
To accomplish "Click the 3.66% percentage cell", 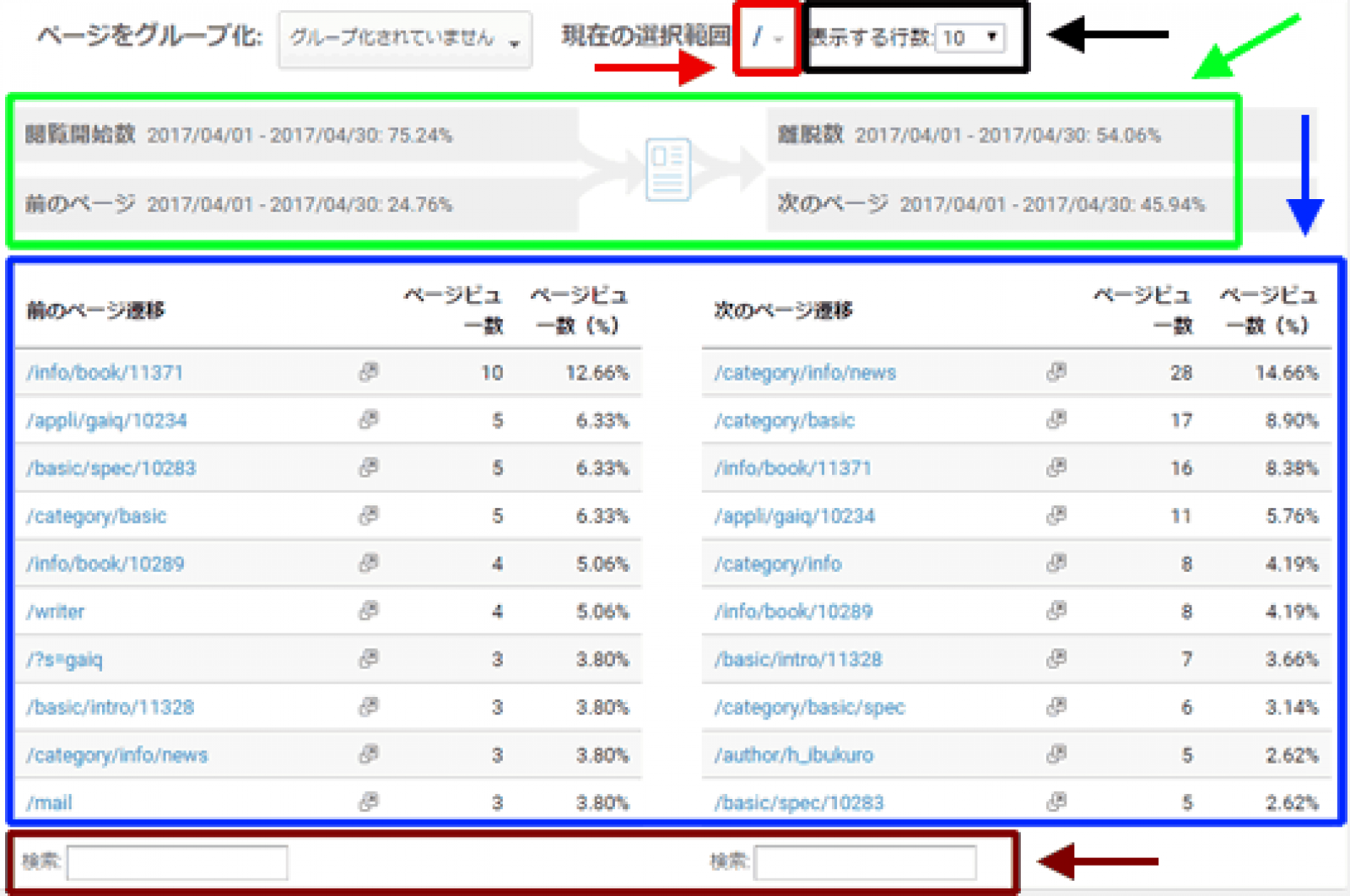I will [1292, 660].
